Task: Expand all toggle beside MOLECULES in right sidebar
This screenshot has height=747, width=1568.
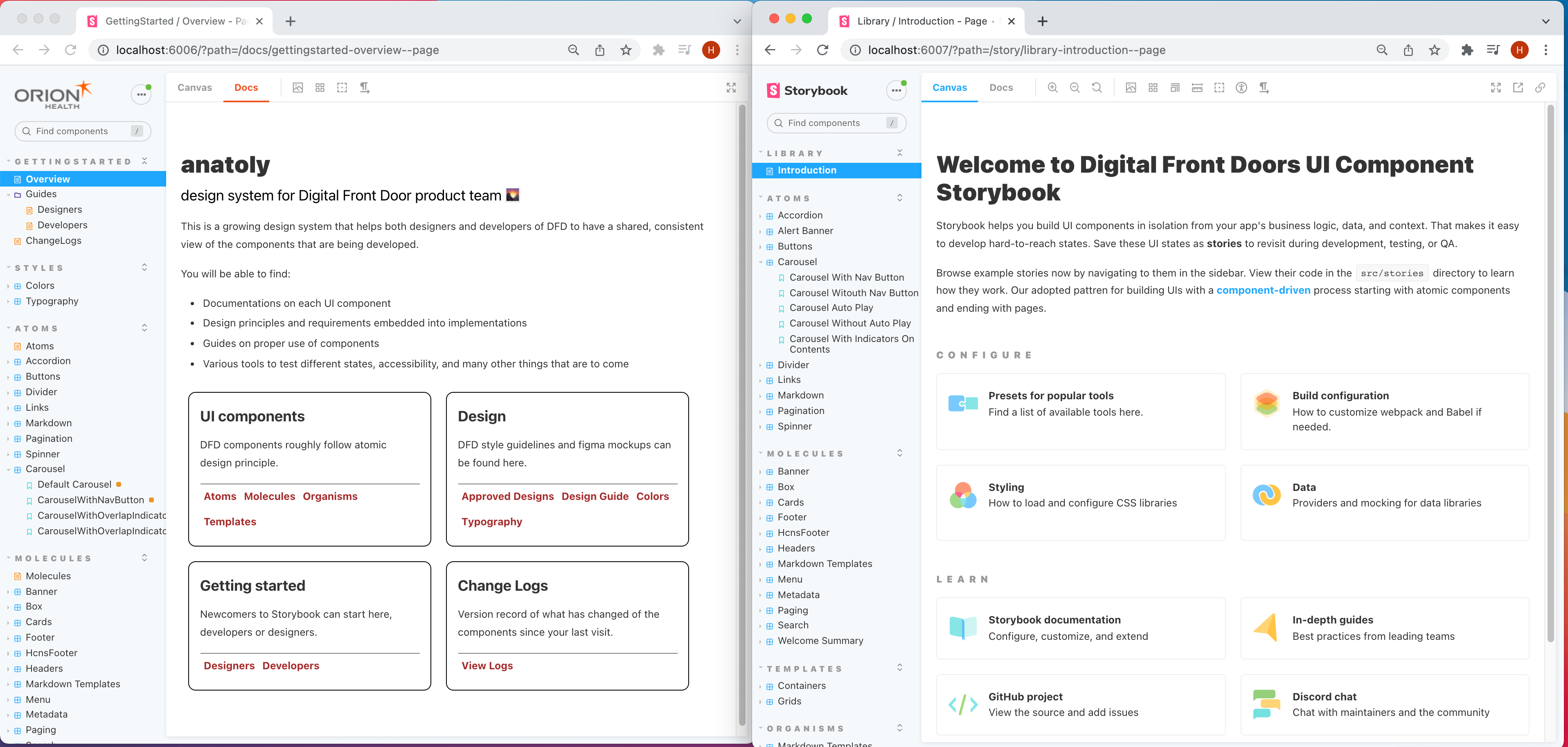Action: coord(900,453)
